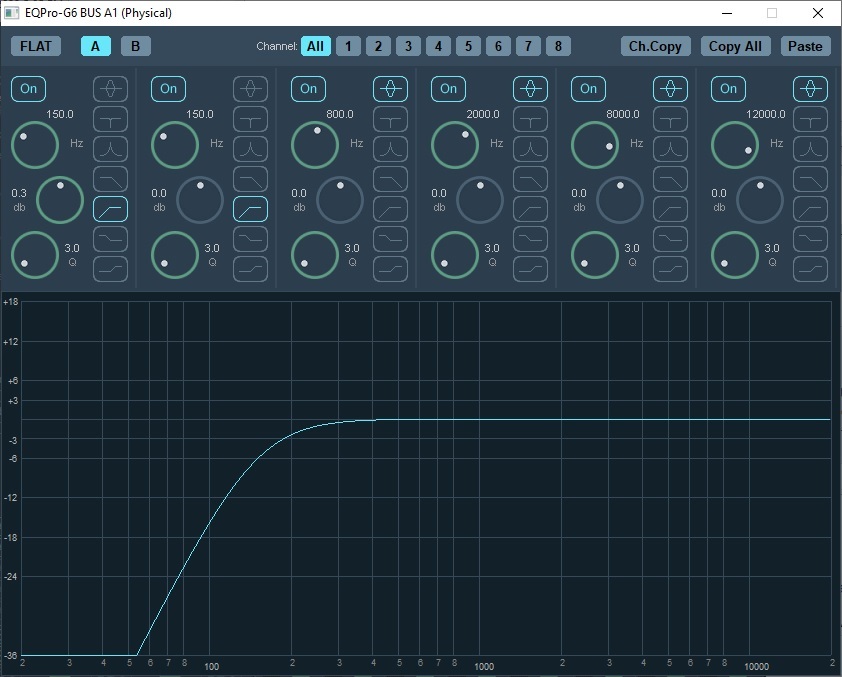The width and height of the screenshot is (842, 677).
Task: Toggle the On button for the first EQ band
Action: (x=28, y=89)
